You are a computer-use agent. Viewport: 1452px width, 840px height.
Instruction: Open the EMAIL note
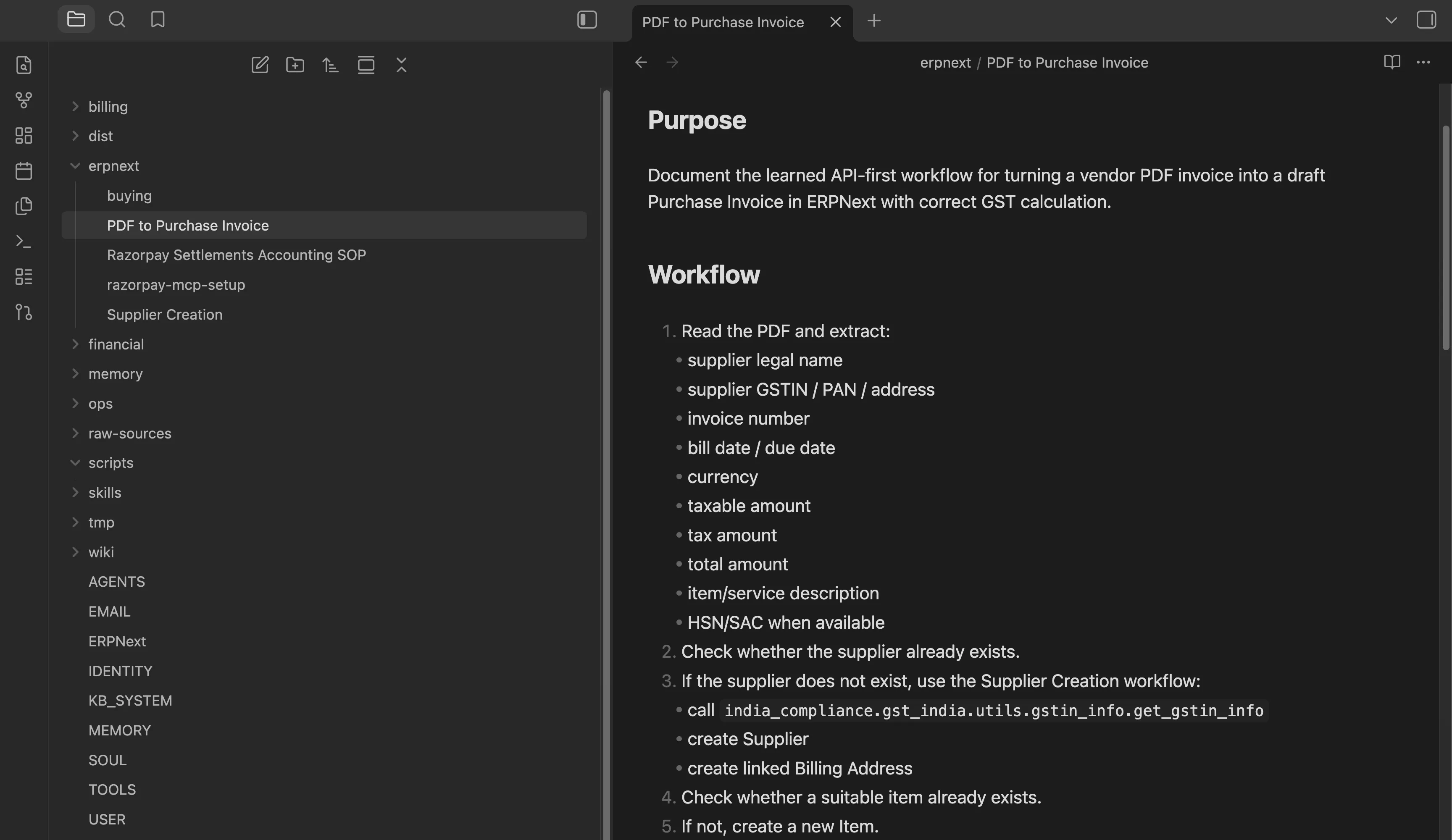pos(109,611)
